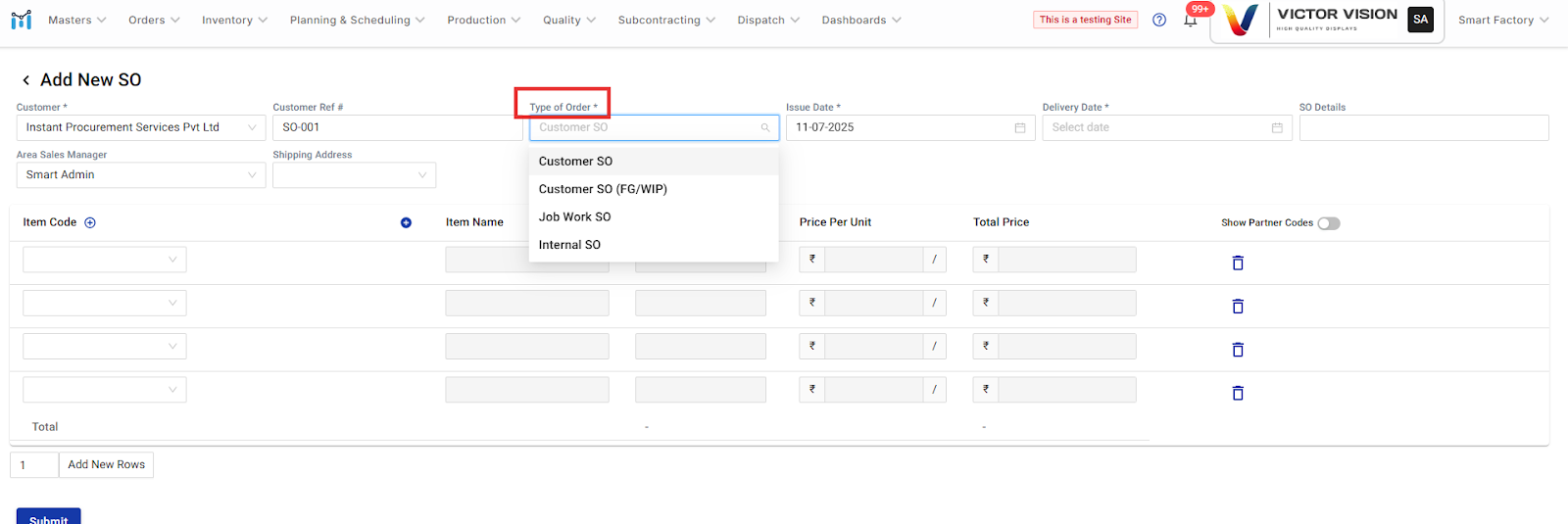This screenshot has height=524, width=1568.
Task: Open the notifications bell icon
Action: point(1190,21)
